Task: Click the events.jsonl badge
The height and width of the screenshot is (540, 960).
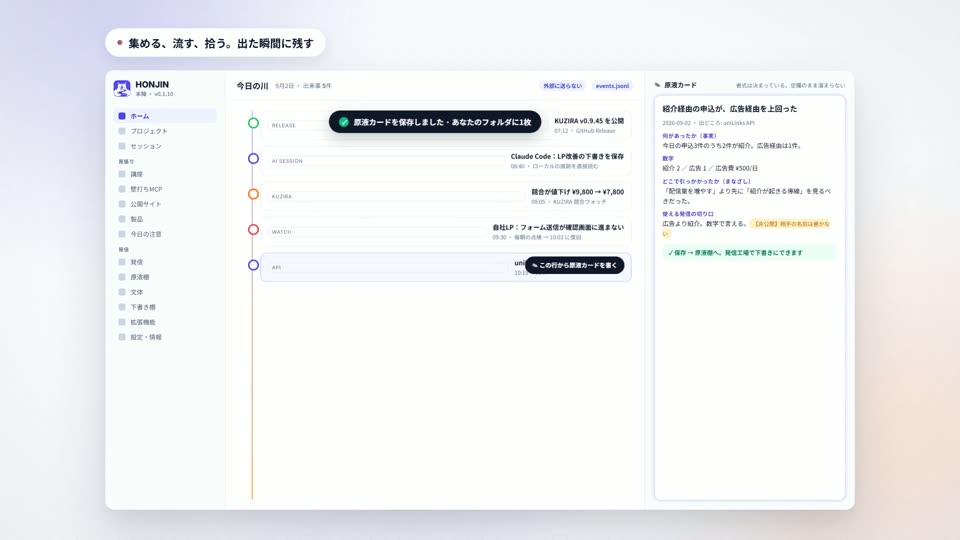Action: pyautogui.click(x=612, y=86)
